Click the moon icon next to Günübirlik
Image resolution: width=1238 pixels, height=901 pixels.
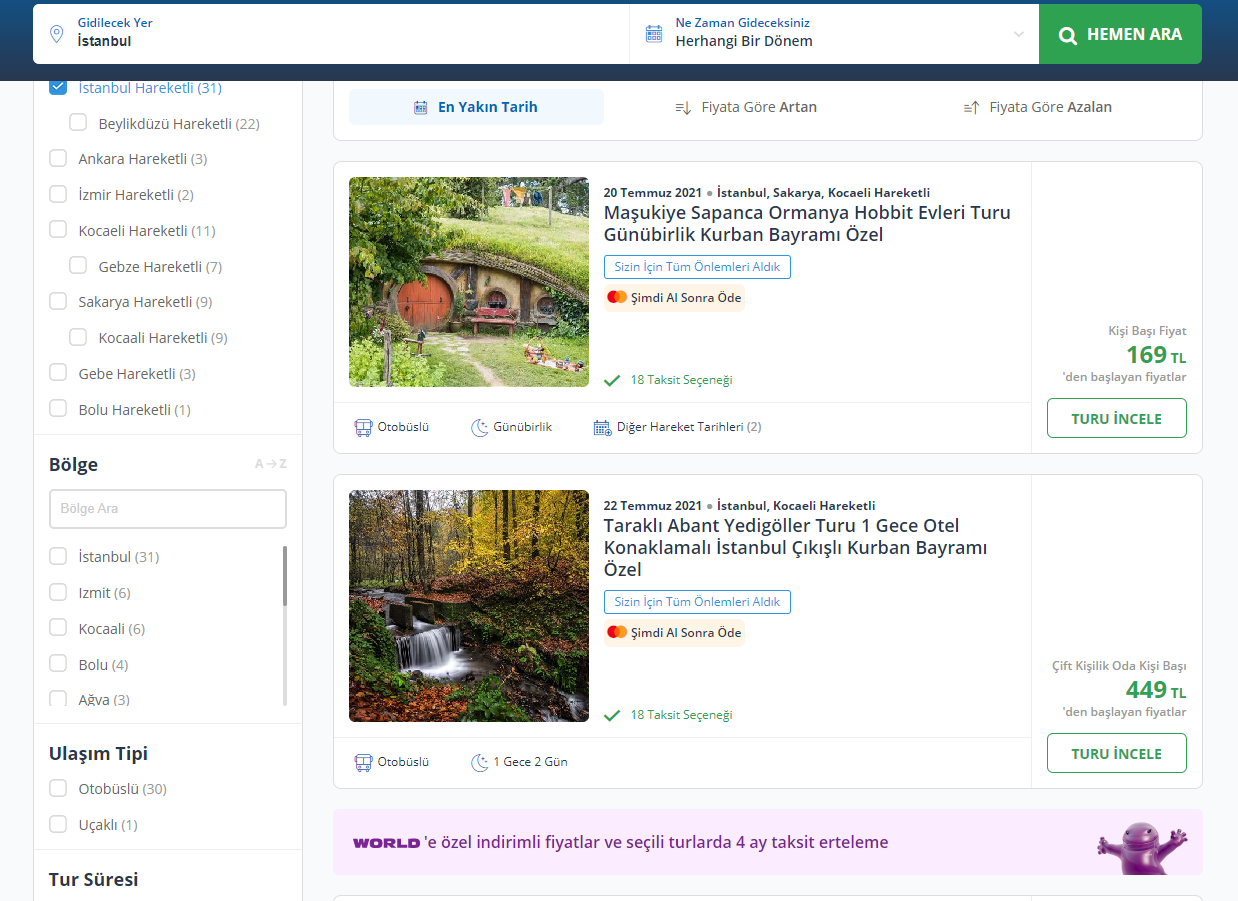pos(479,427)
